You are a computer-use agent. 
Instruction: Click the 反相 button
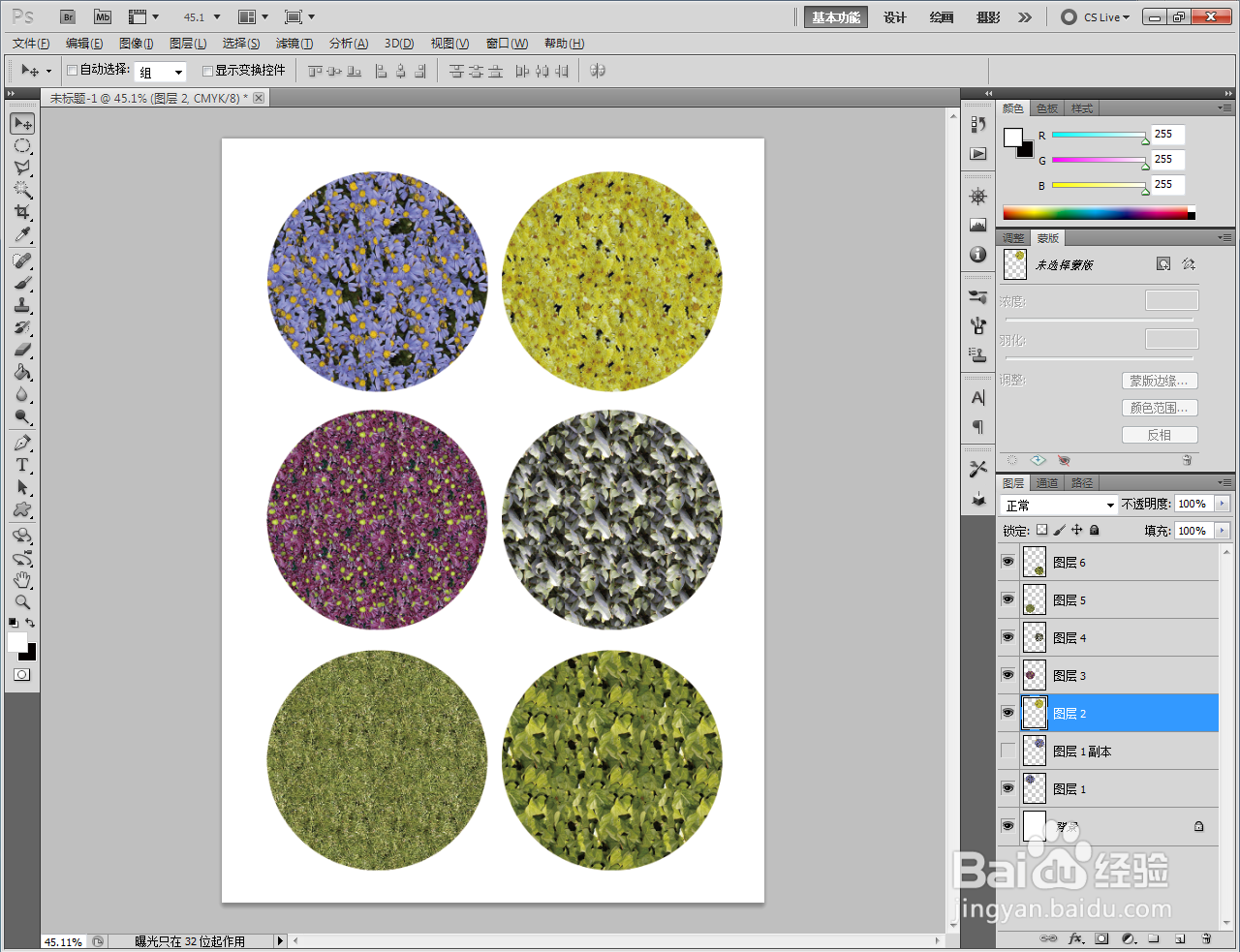tap(1160, 435)
